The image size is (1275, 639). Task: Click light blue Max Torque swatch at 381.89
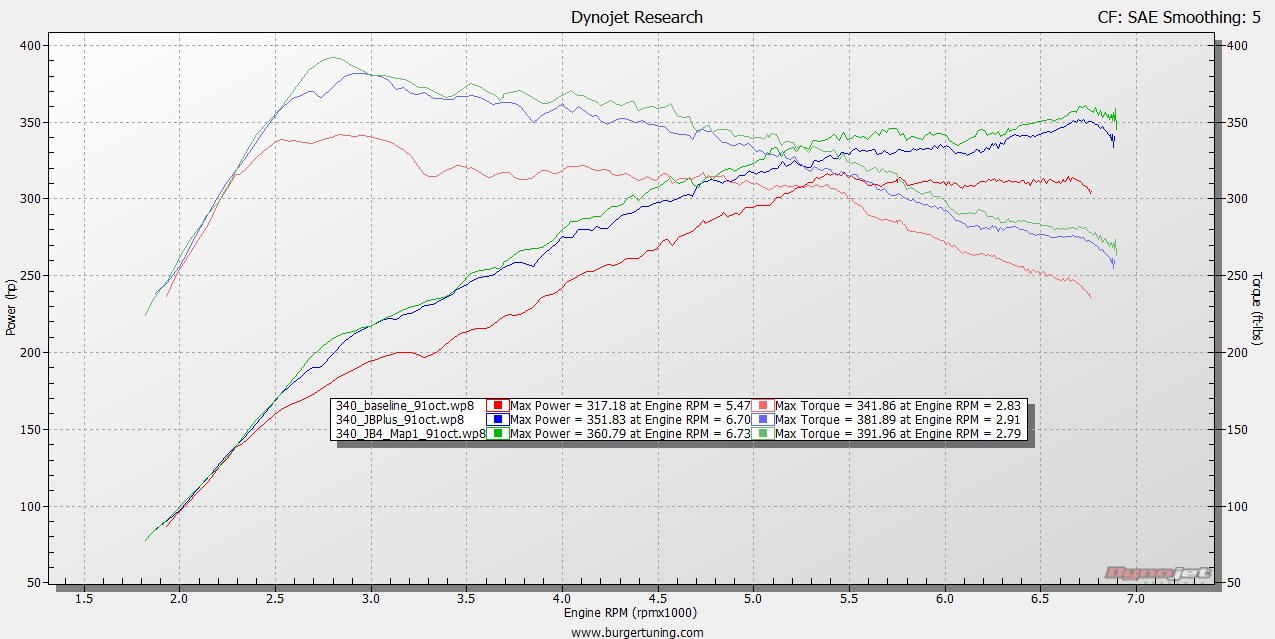pos(762,420)
